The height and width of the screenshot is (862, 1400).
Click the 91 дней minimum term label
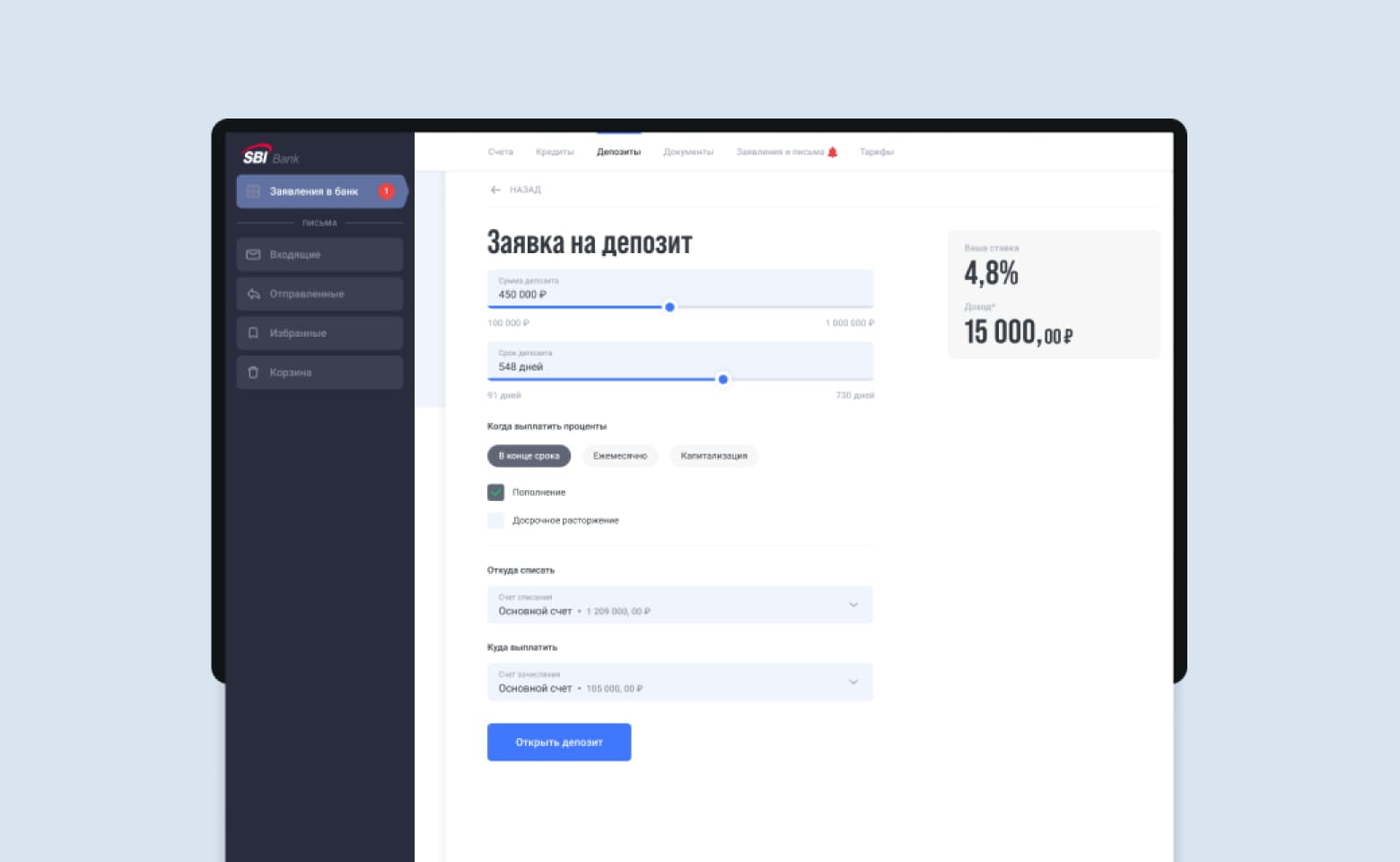coord(504,395)
